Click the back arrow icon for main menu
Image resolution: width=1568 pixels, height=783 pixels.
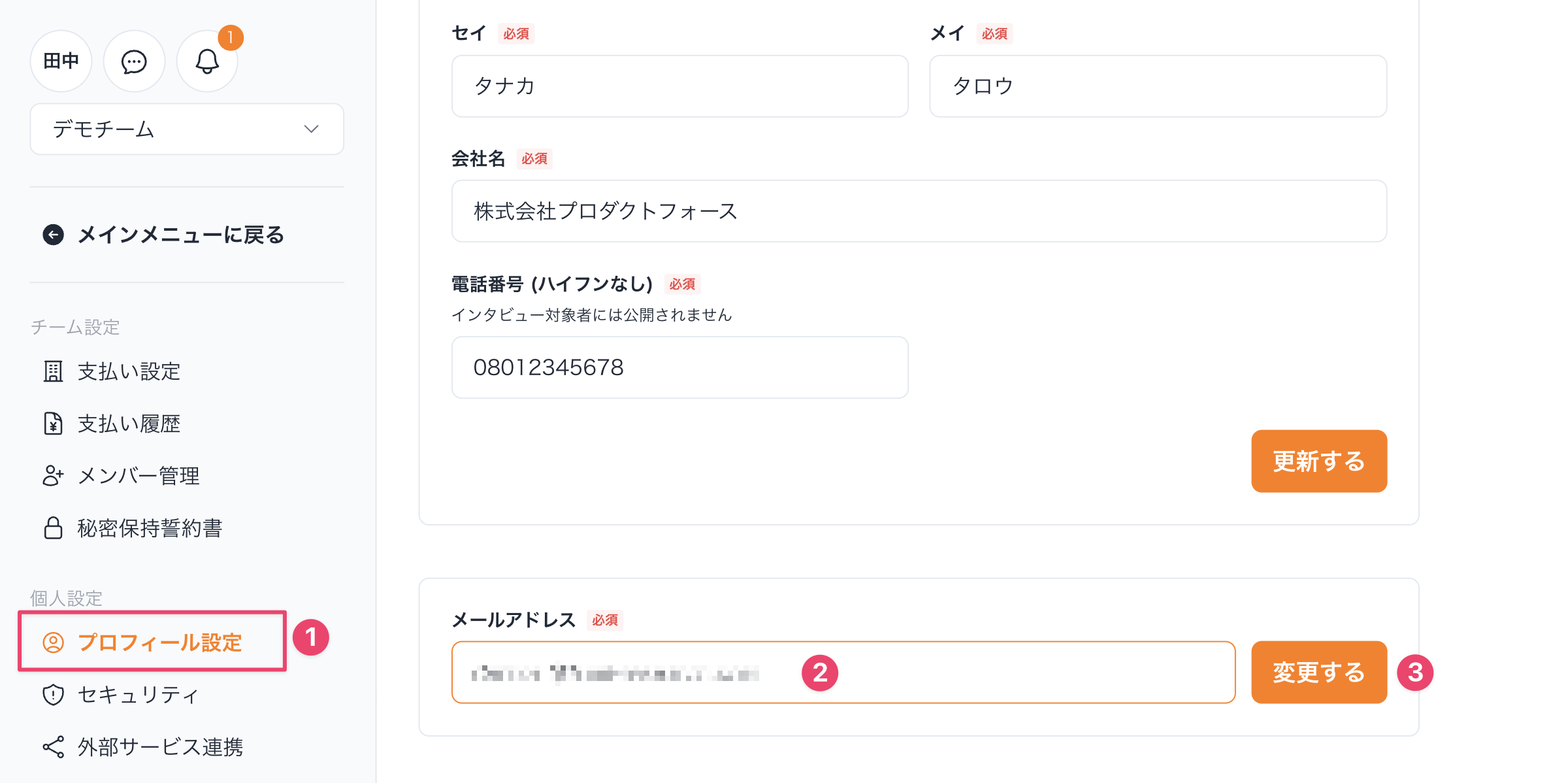coord(54,235)
